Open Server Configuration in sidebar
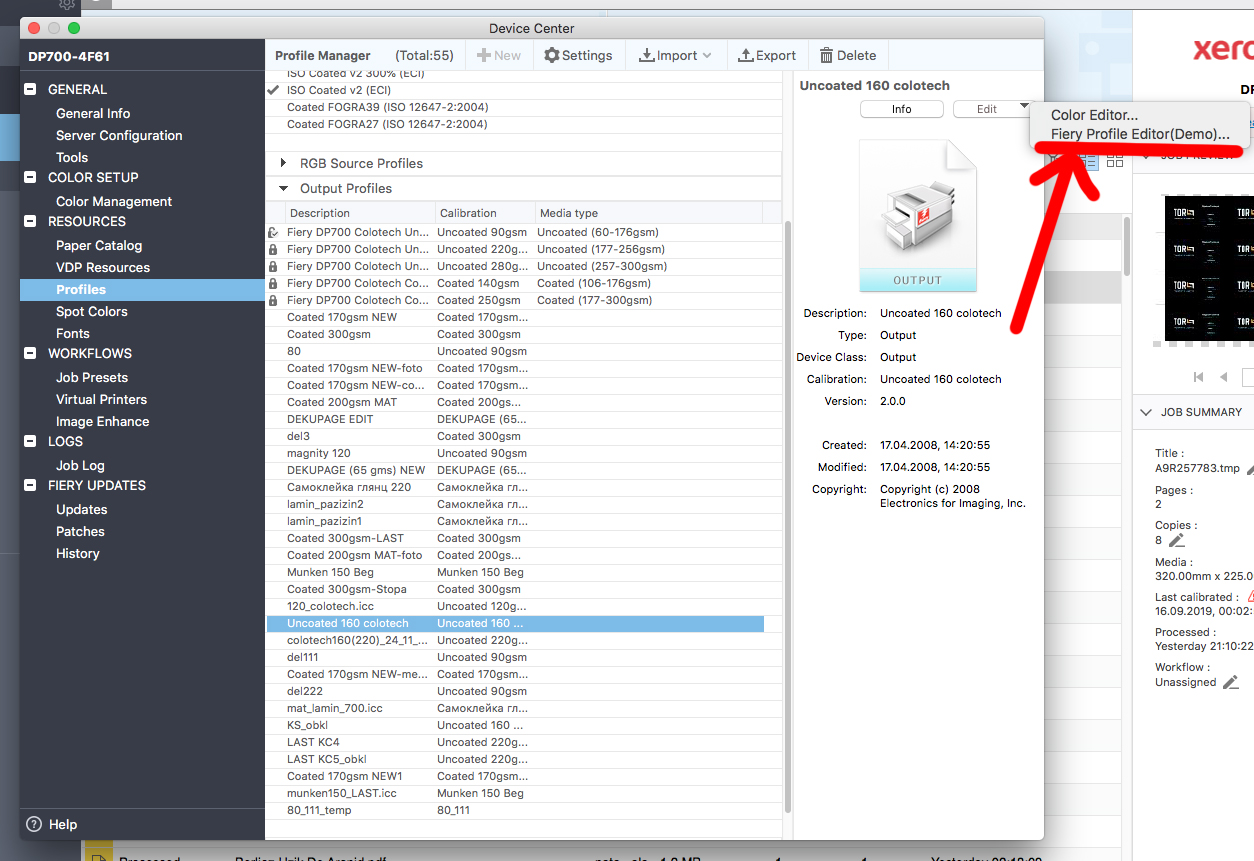This screenshot has height=861, width=1254. (119, 135)
